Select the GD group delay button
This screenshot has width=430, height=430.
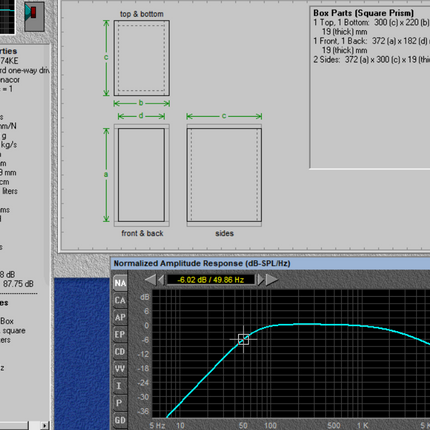click(x=120, y=420)
